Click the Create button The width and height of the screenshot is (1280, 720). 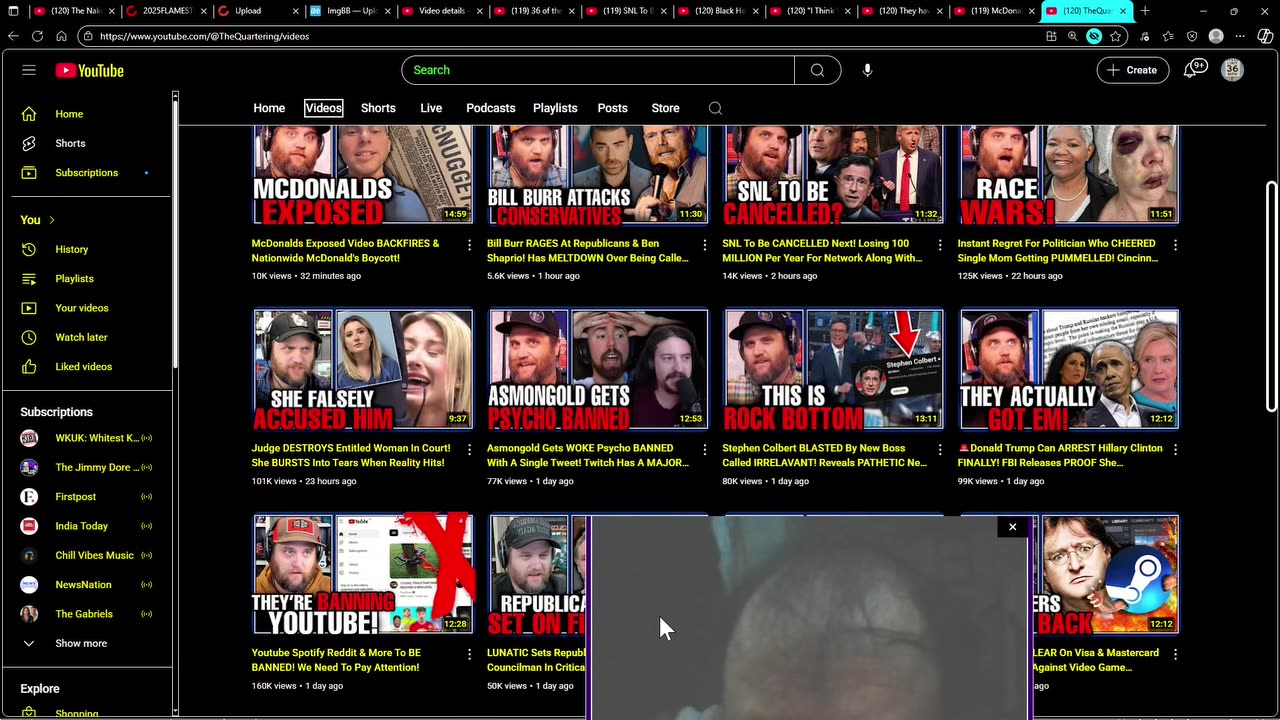point(1132,70)
